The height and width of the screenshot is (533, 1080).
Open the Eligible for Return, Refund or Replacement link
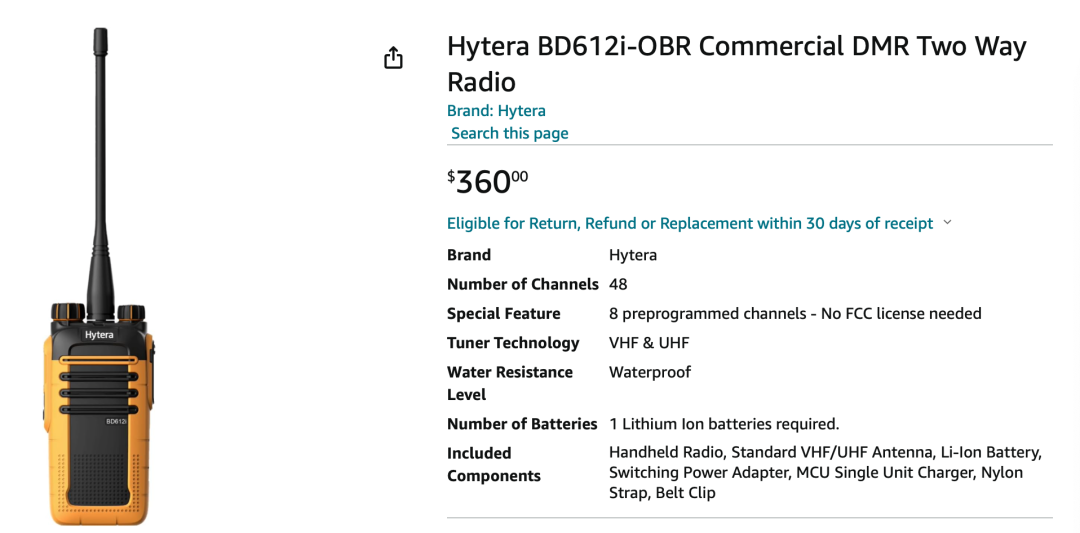pos(690,223)
